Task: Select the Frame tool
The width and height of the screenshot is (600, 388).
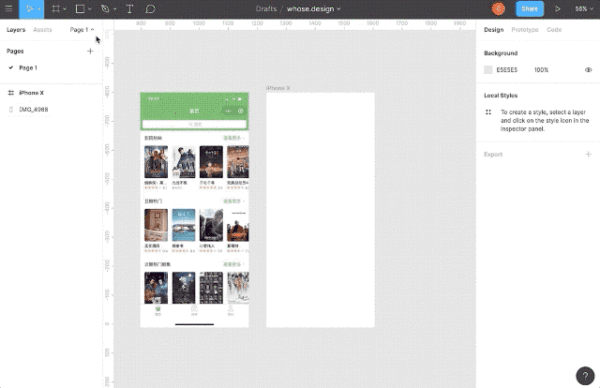Action: [x=56, y=9]
